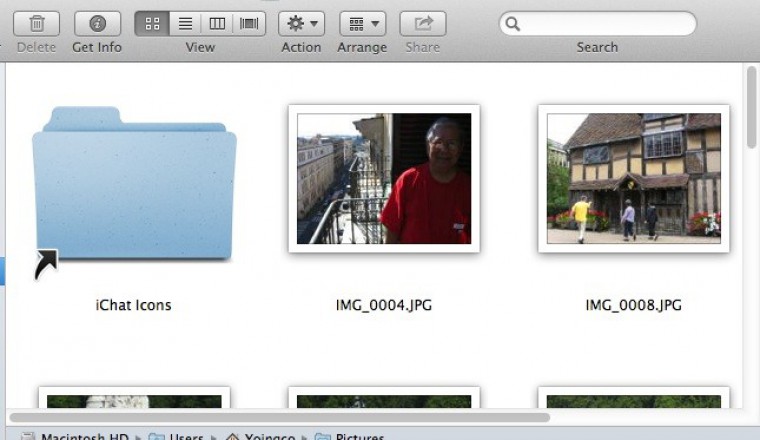760x440 pixels.
Task: Click the magnifying glass search icon
Action: [512, 24]
